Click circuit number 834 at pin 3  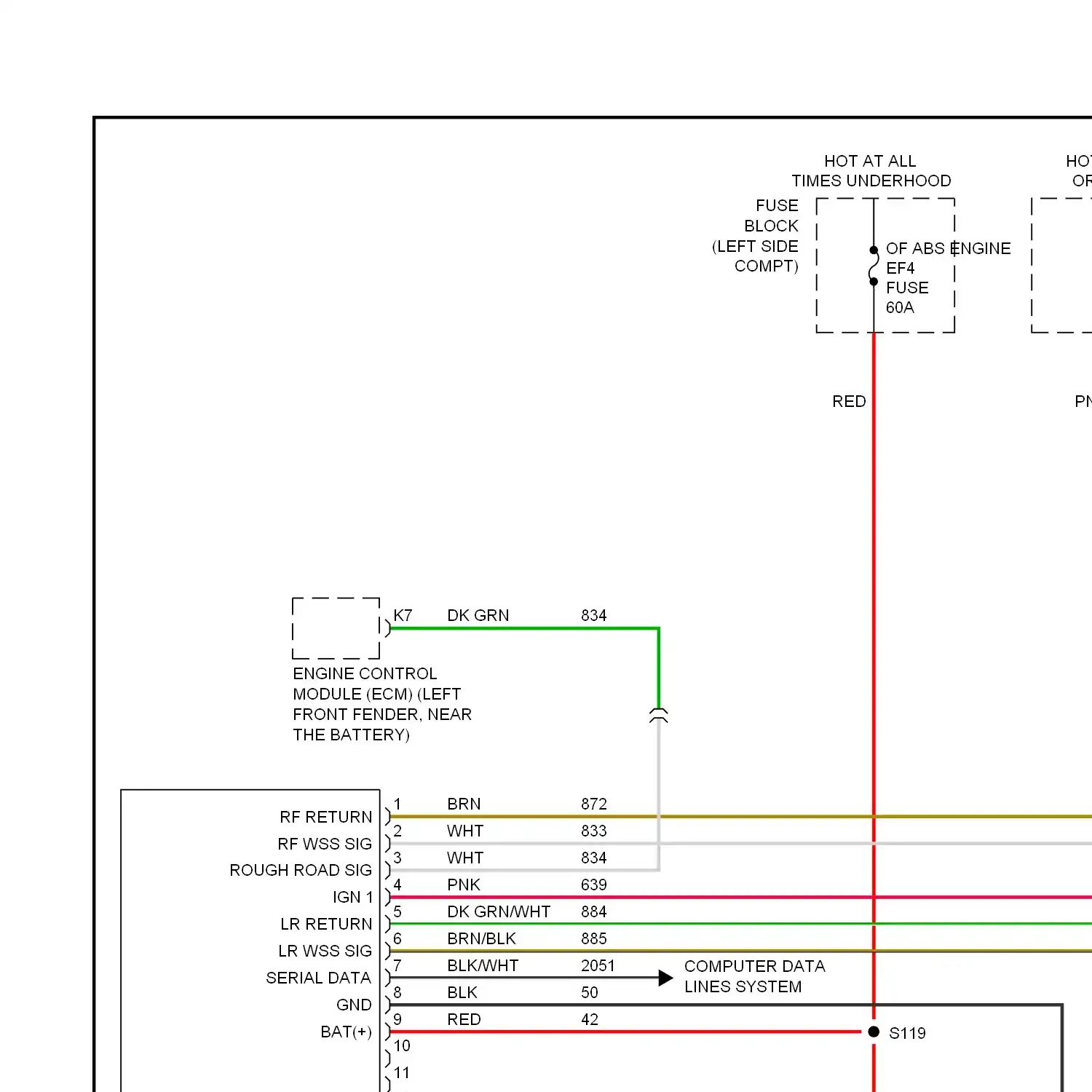click(x=594, y=858)
